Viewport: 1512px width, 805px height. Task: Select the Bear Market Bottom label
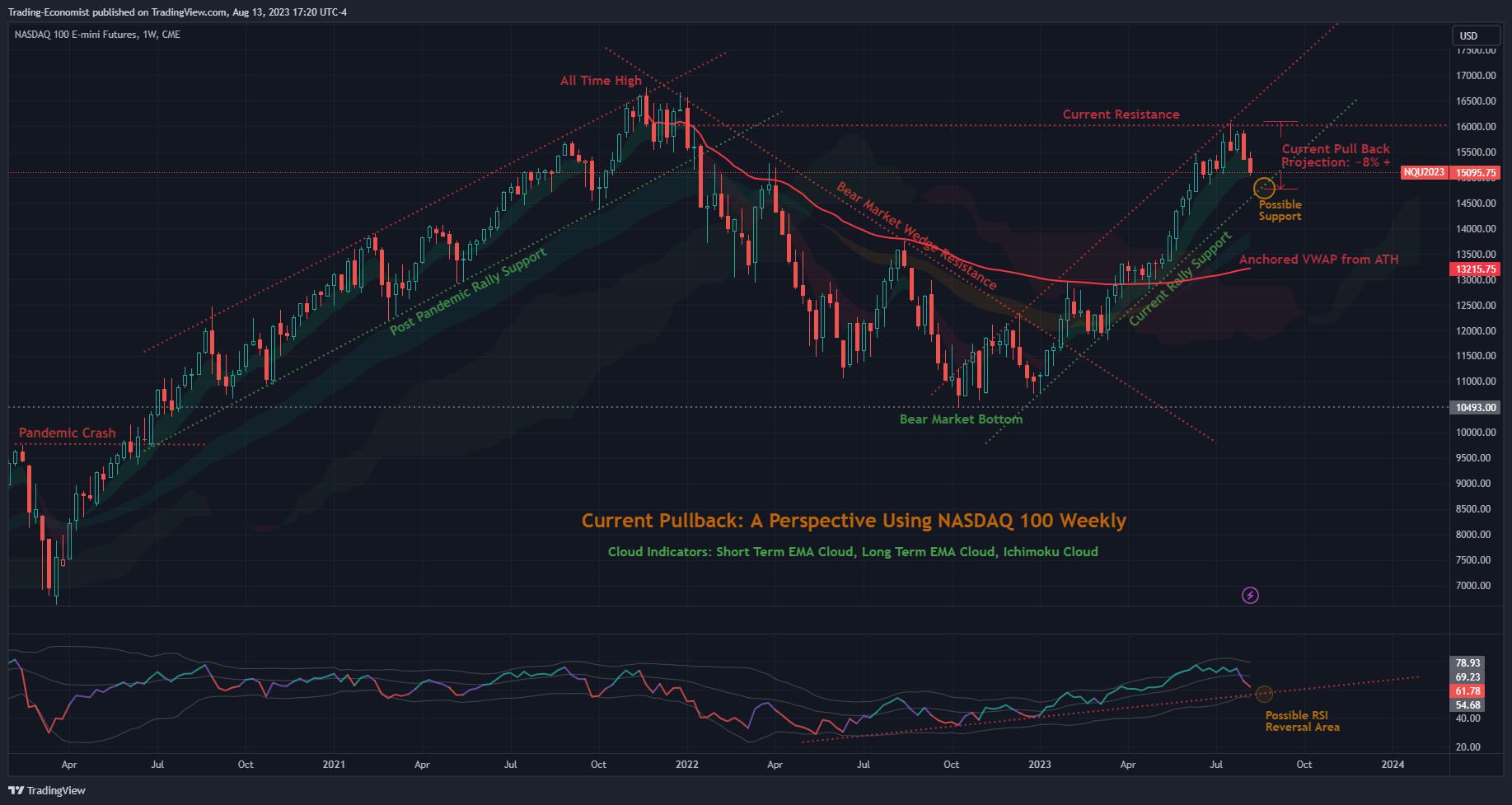(x=961, y=419)
